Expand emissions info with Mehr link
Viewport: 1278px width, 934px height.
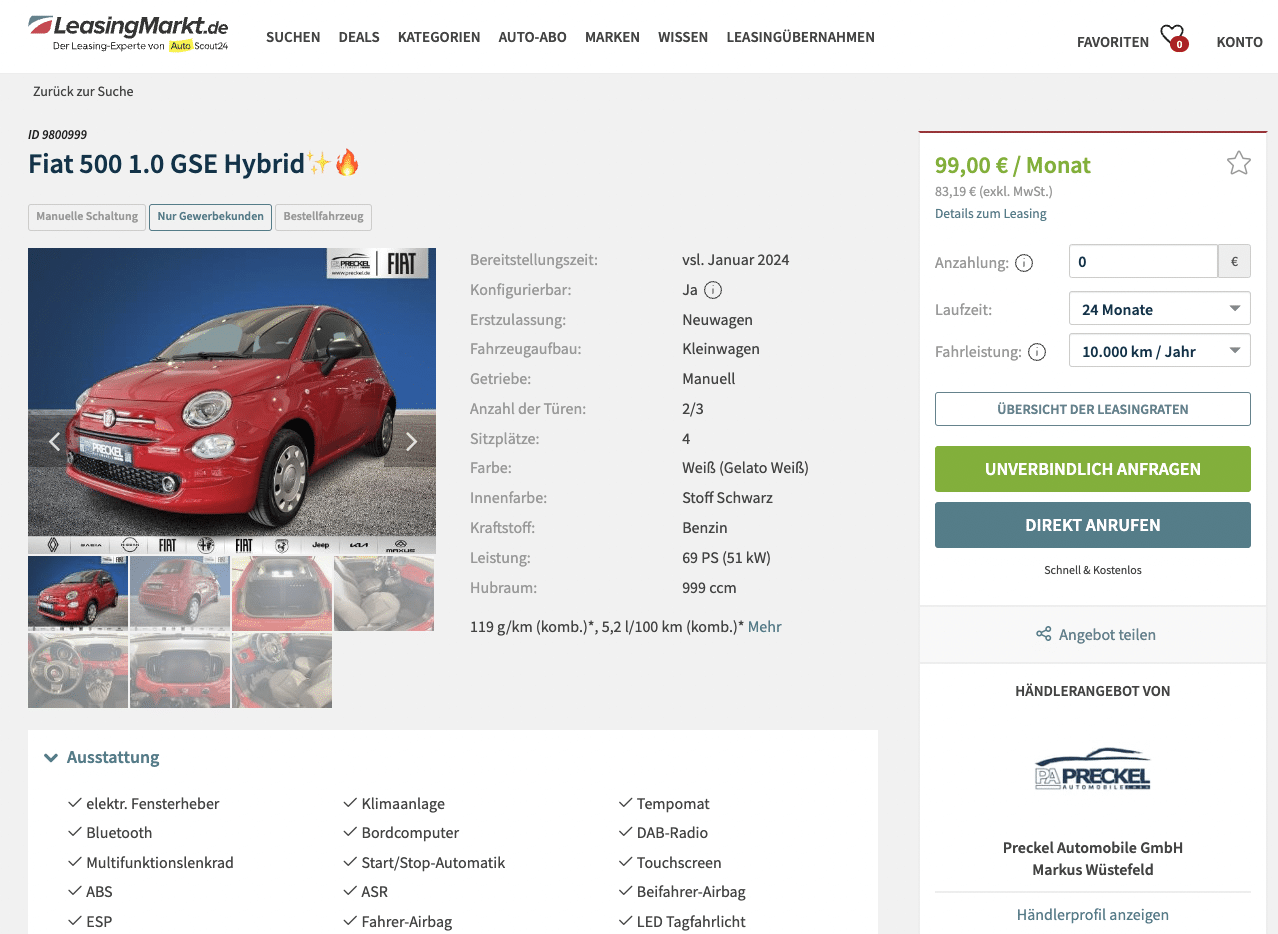pos(765,626)
